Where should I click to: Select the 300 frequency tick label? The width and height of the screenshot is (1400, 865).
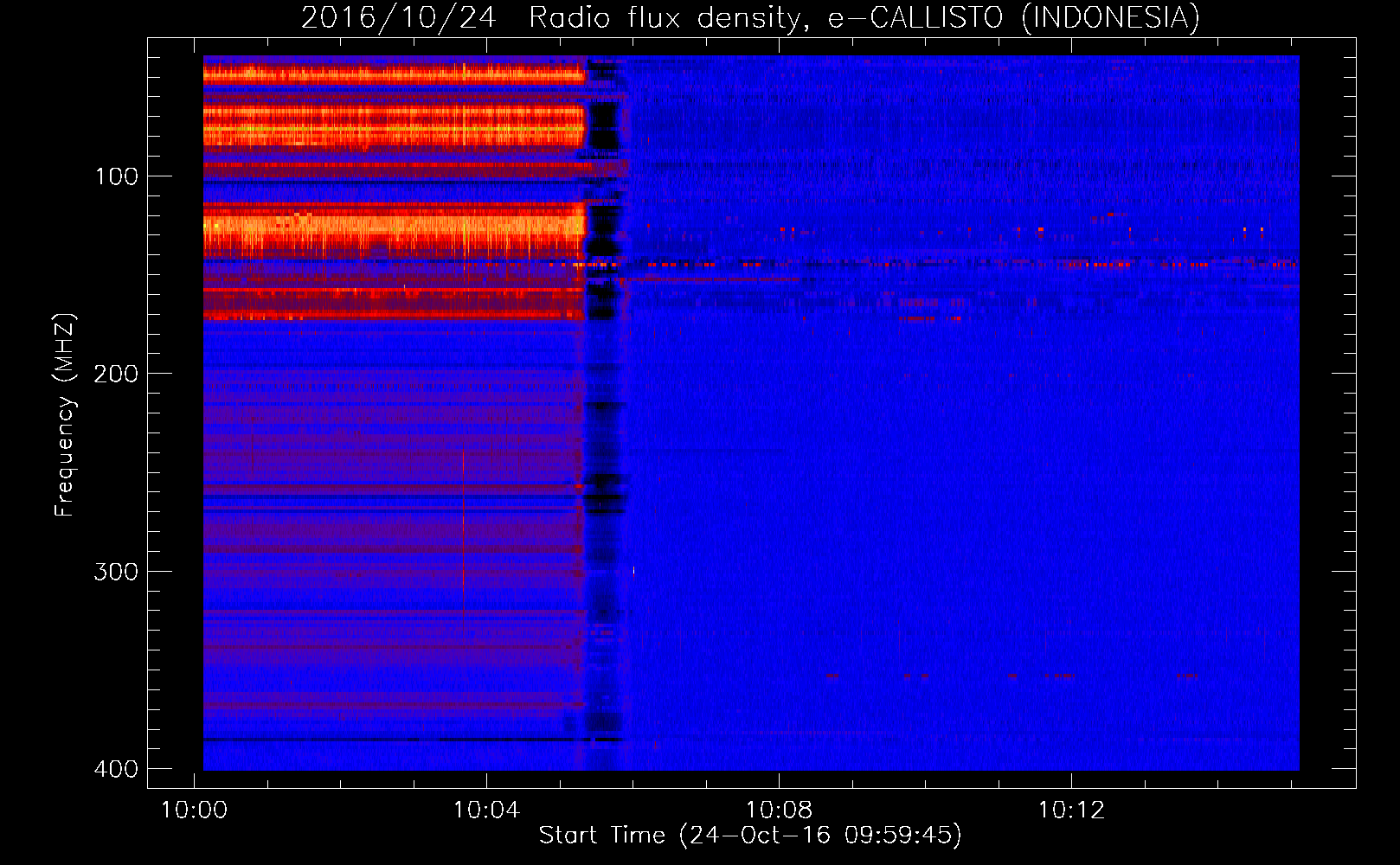116,572
